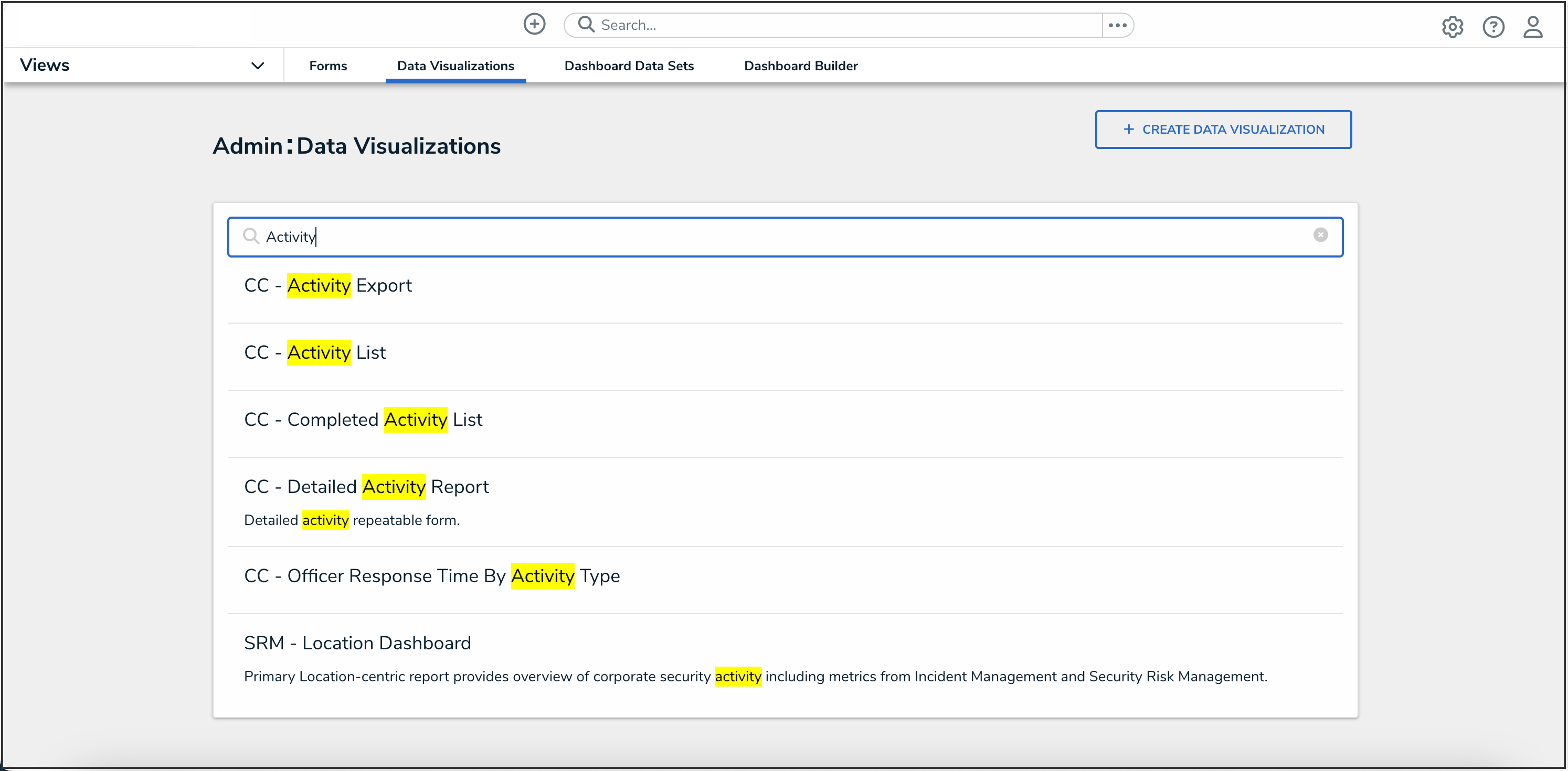Open the three-dots search options menu
Image resolution: width=1568 pixels, height=771 pixels.
1117,25
